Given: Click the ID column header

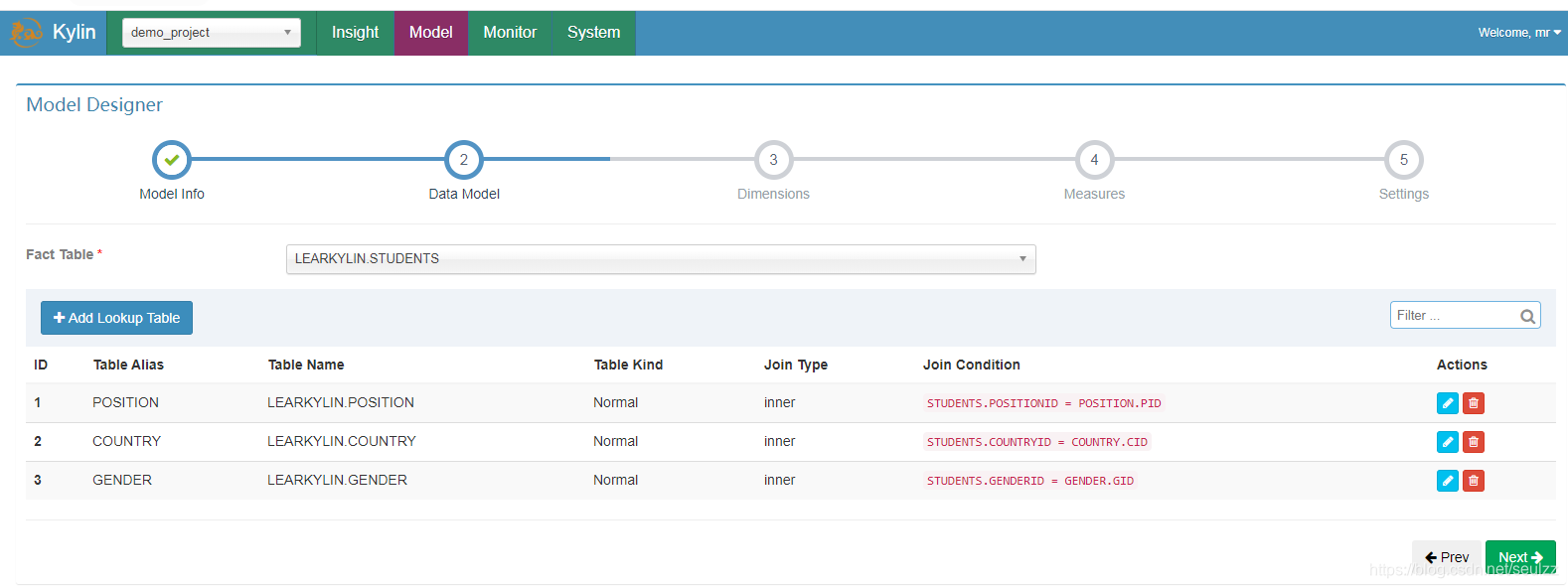Looking at the screenshot, I should point(41,365).
